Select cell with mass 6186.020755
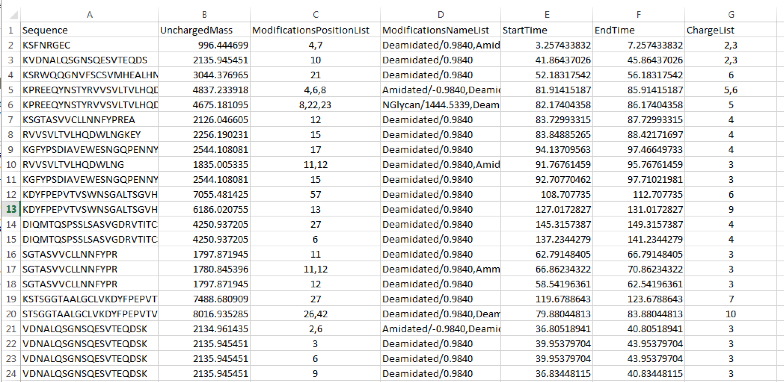The width and height of the screenshot is (784, 382). pos(204,210)
